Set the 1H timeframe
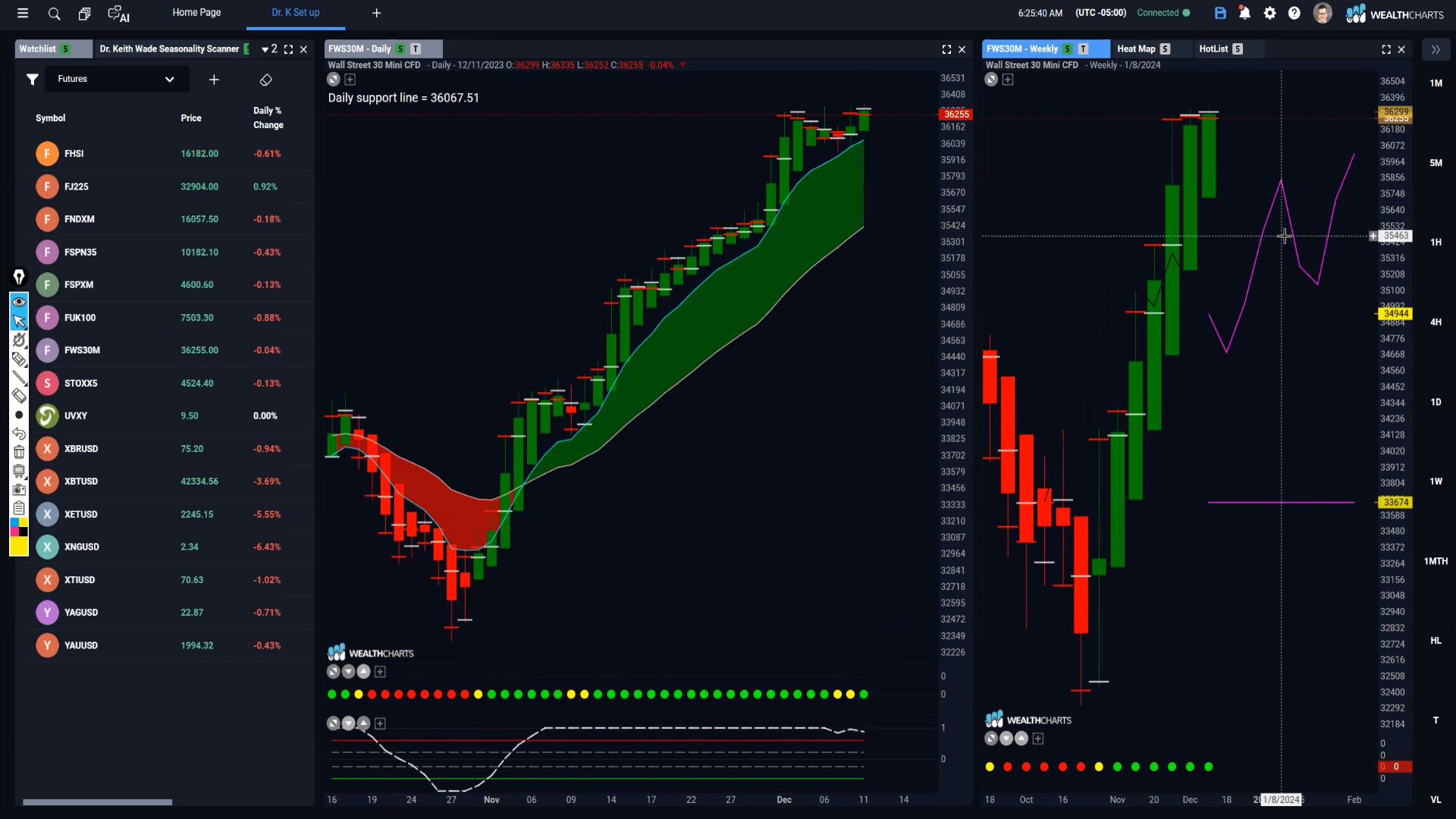 (1436, 243)
